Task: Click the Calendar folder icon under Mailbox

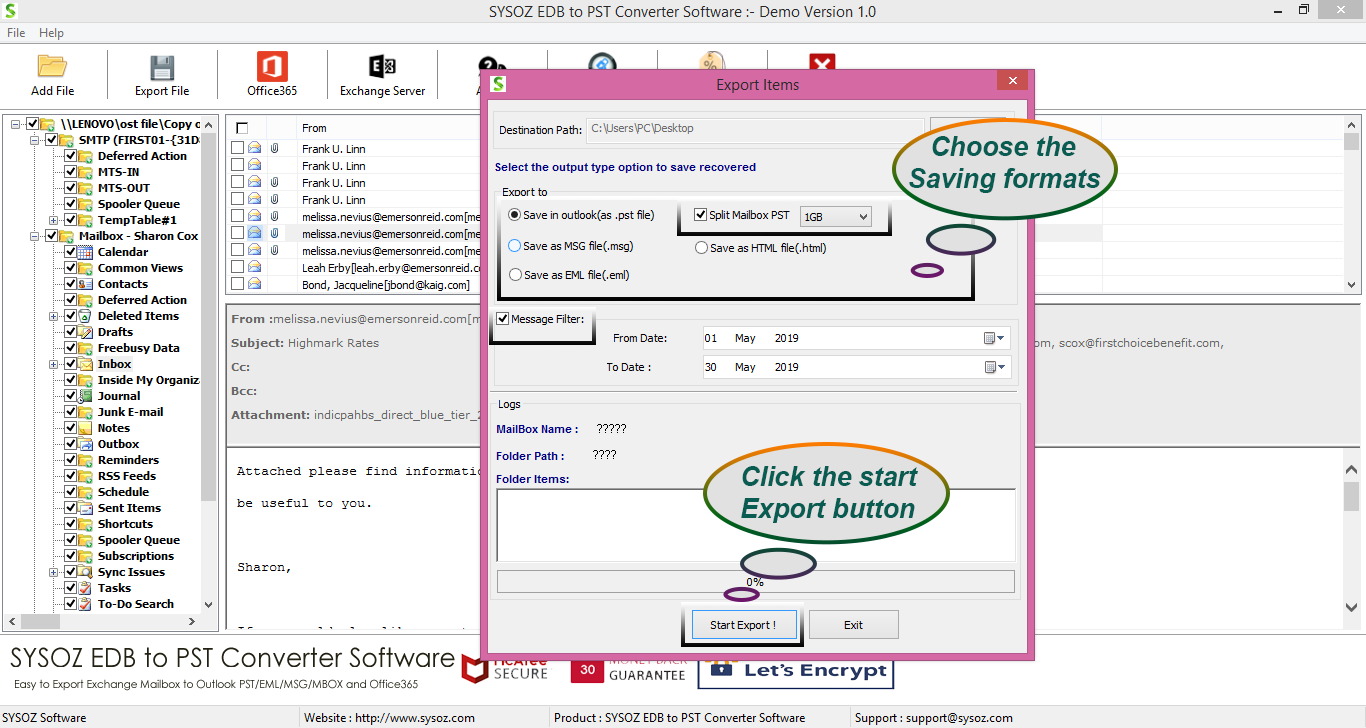Action: click(x=84, y=251)
